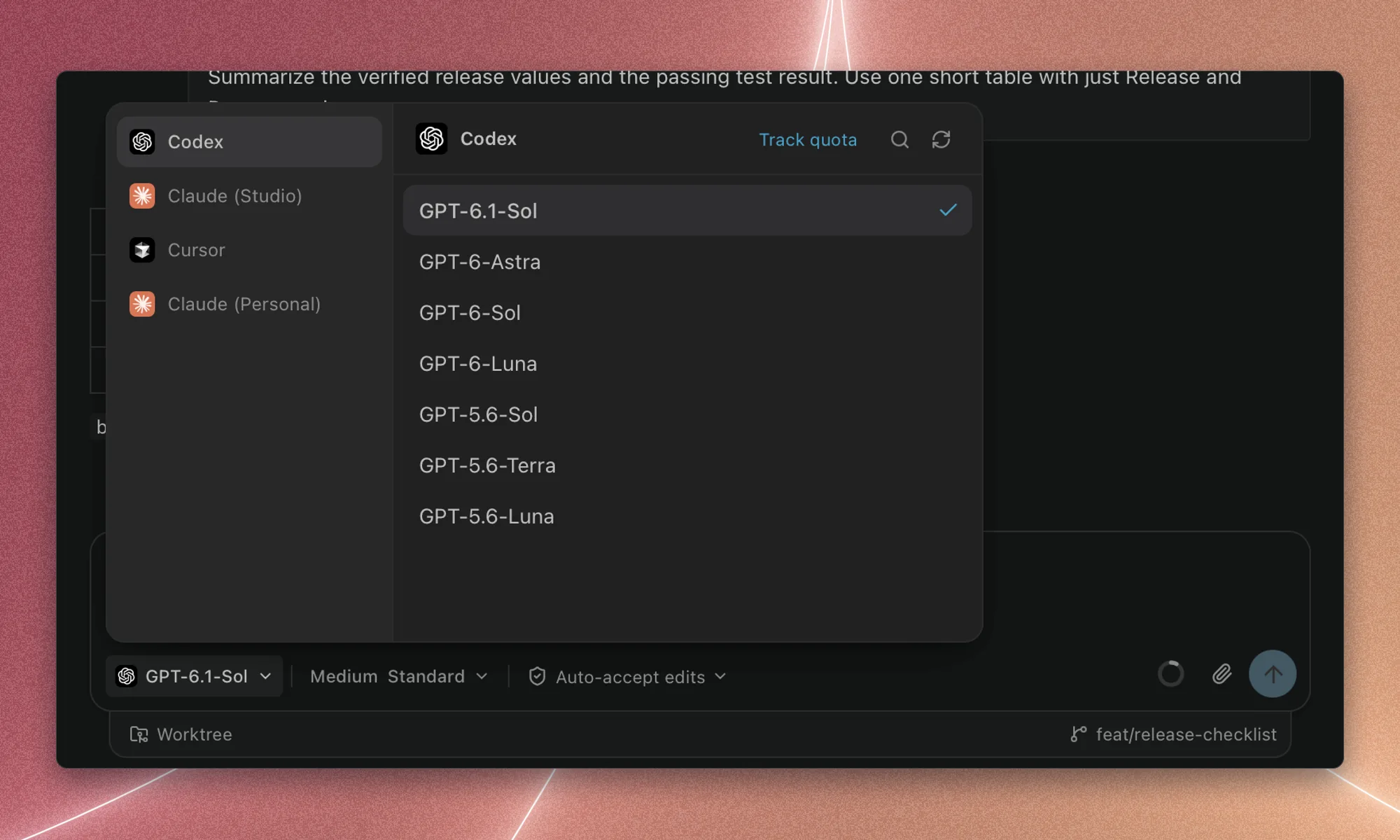
Task: Select the Codex provider
Action: point(249,141)
